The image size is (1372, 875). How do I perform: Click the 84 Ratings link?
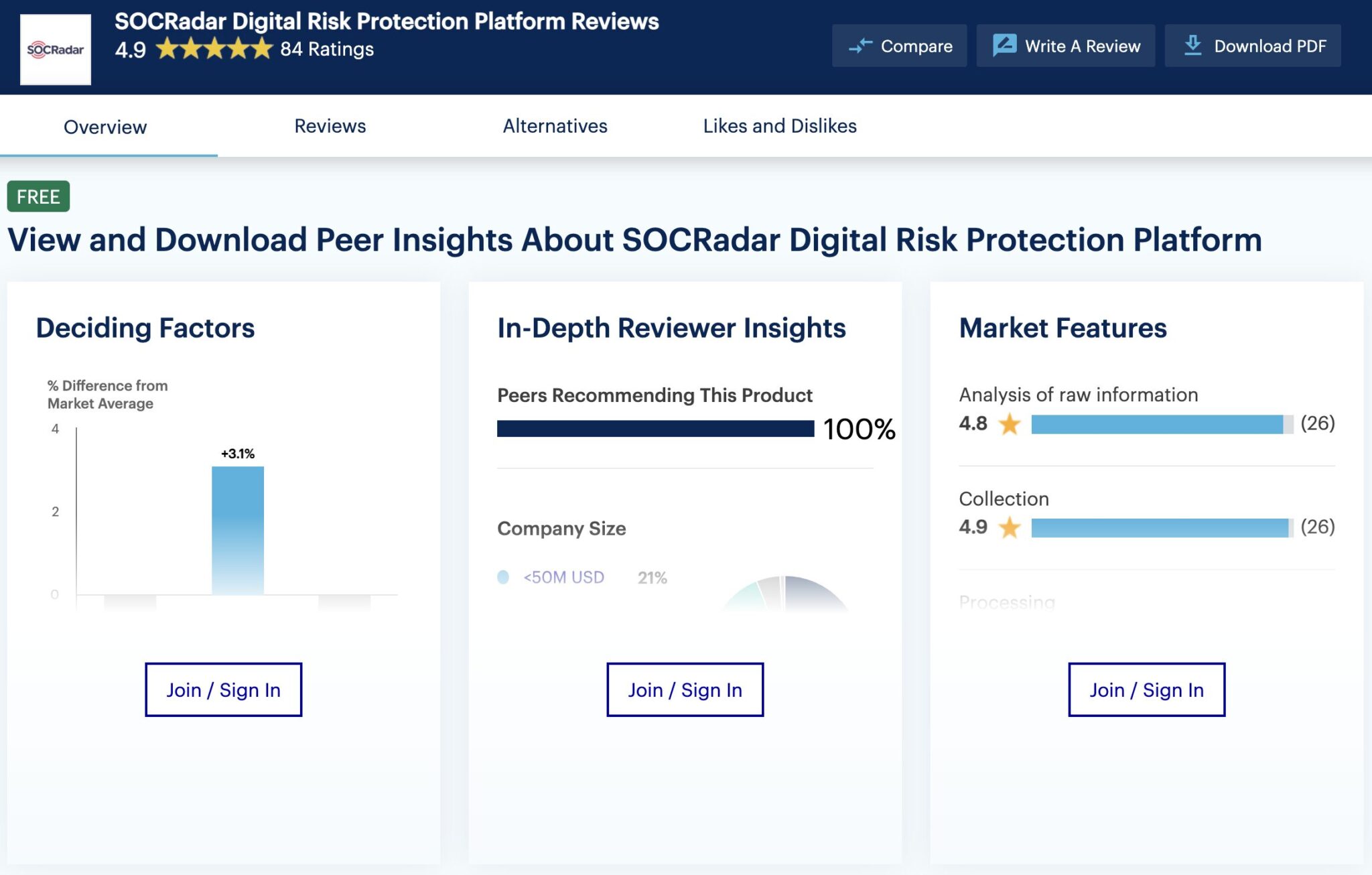(326, 49)
